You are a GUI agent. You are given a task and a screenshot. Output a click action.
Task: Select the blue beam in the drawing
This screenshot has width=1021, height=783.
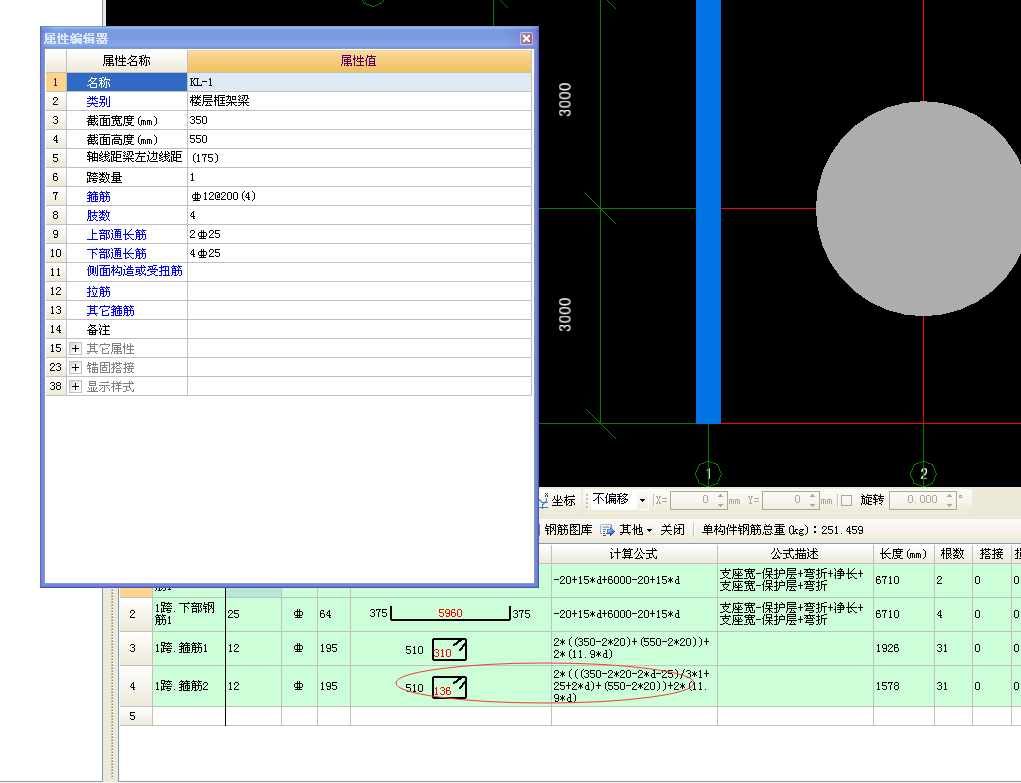pyautogui.click(x=708, y=212)
